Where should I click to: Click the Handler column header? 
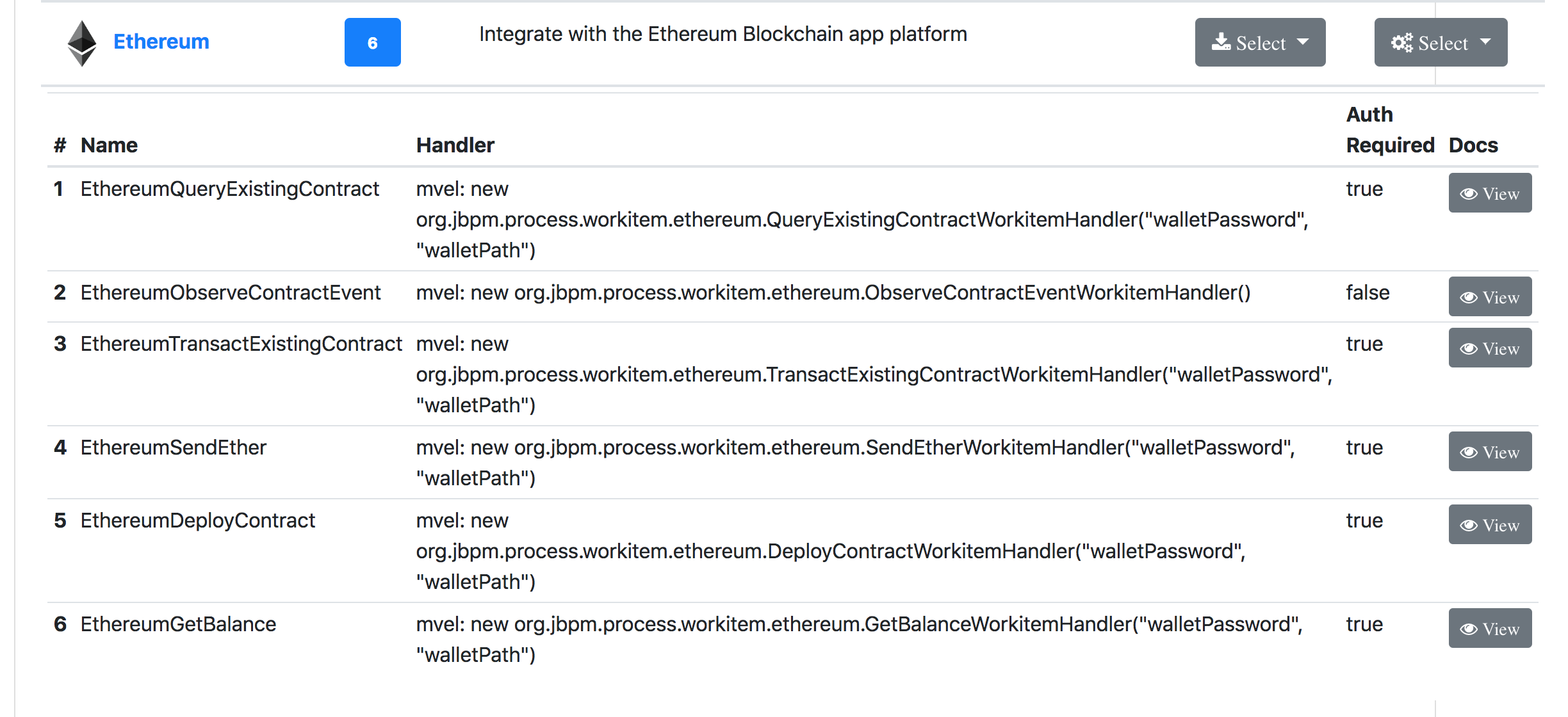click(x=455, y=145)
